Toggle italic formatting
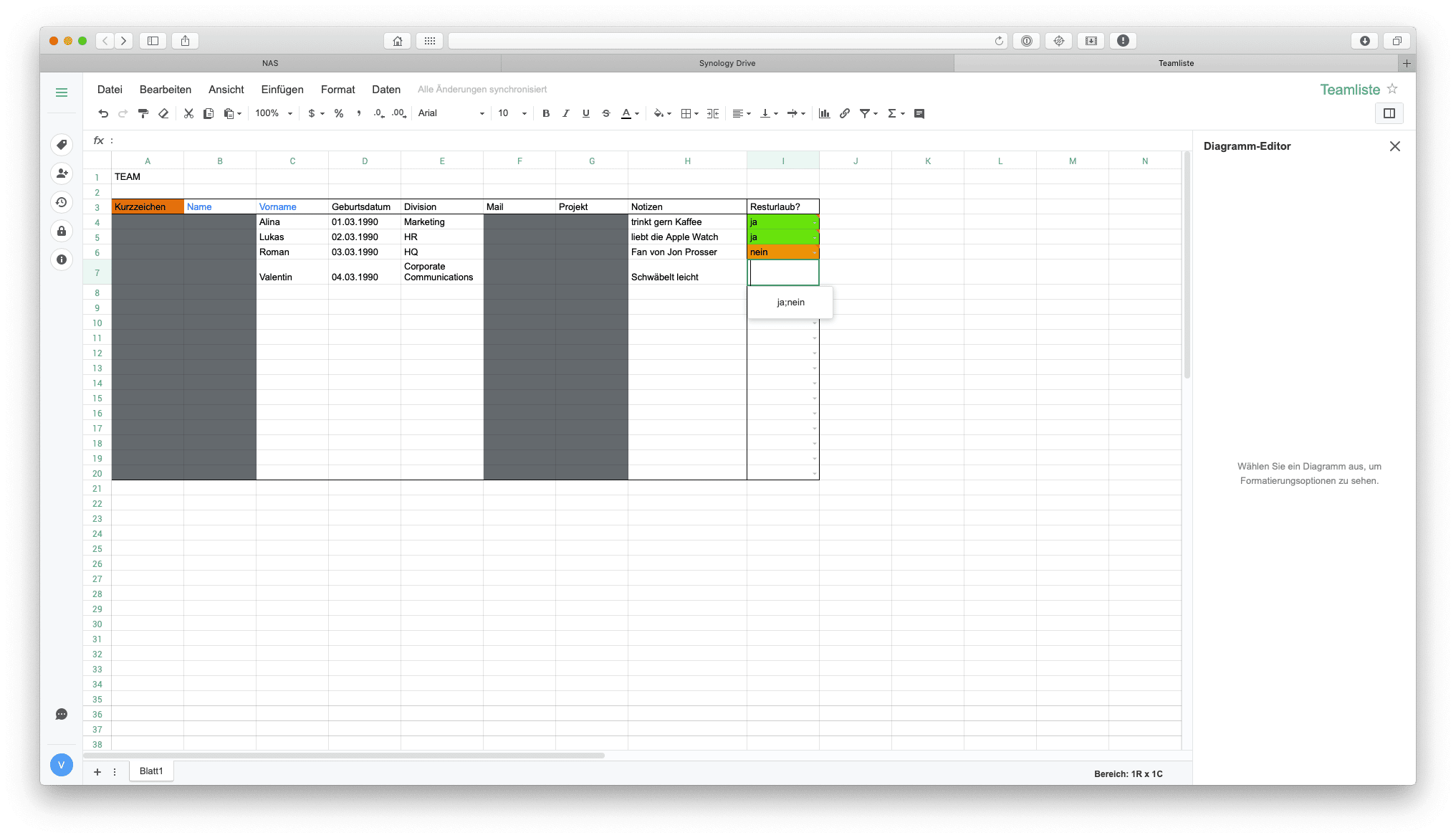The height and width of the screenshot is (838, 1456). point(566,113)
